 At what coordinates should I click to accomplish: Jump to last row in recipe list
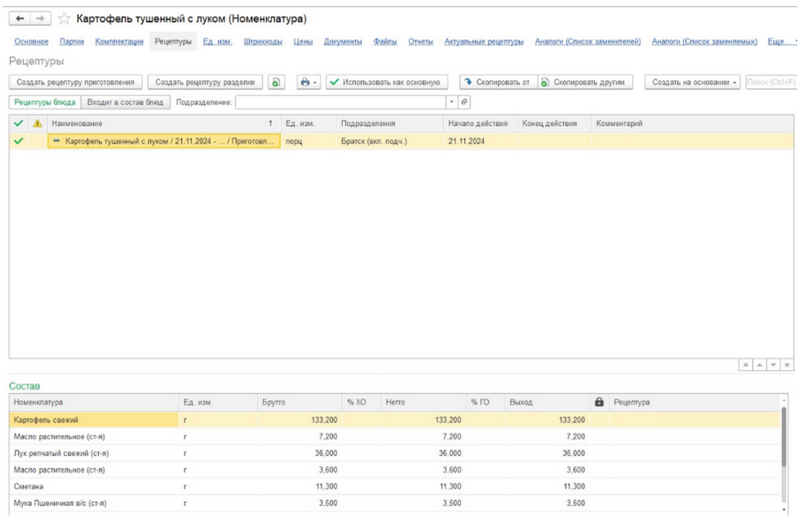pos(789,366)
